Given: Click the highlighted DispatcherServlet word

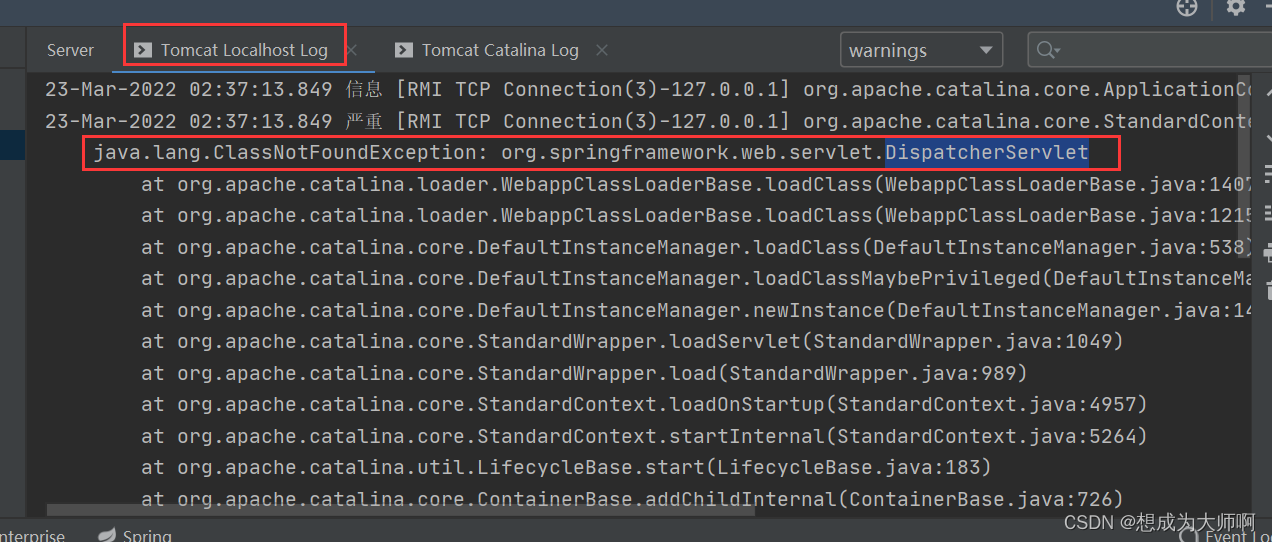Looking at the screenshot, I should [x=987, y=153].
